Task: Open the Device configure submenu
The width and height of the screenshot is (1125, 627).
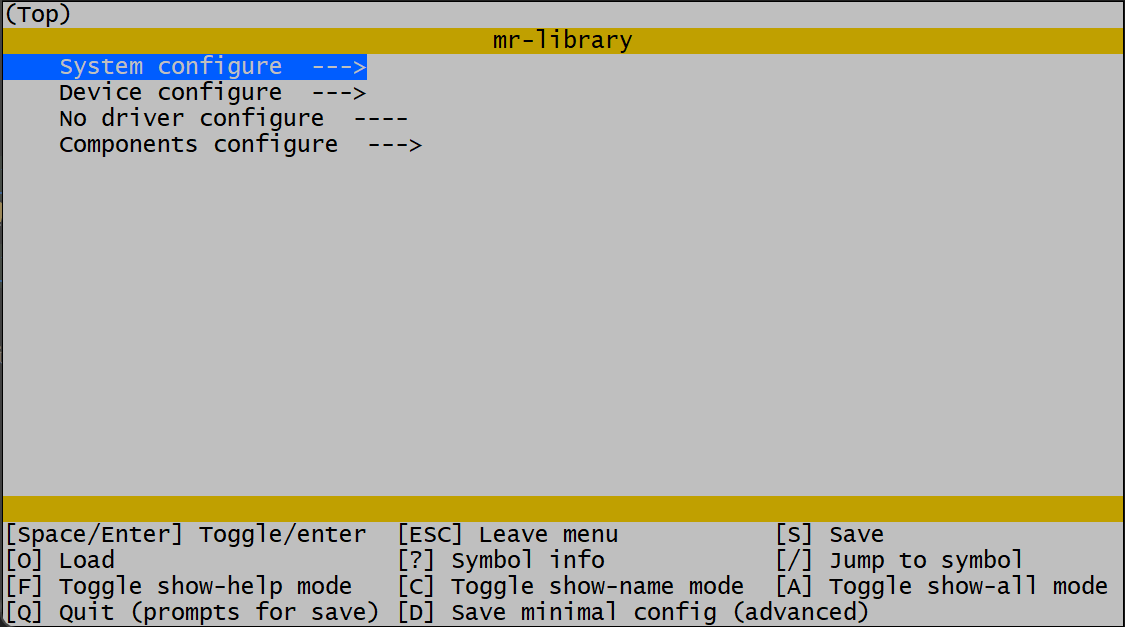Action: tap(170, 93)
